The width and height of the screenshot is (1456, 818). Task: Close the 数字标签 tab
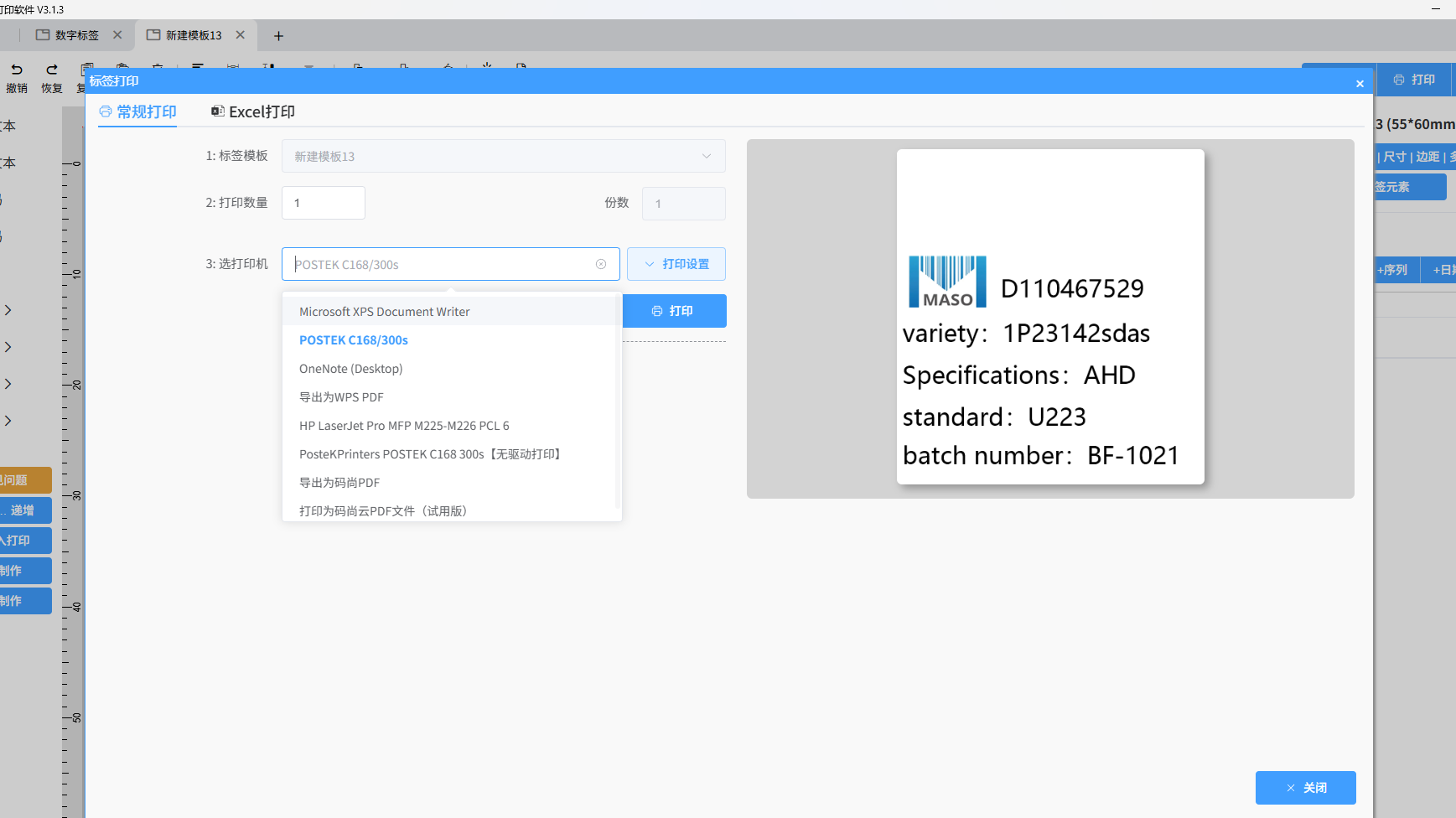[x=117, y=35]
